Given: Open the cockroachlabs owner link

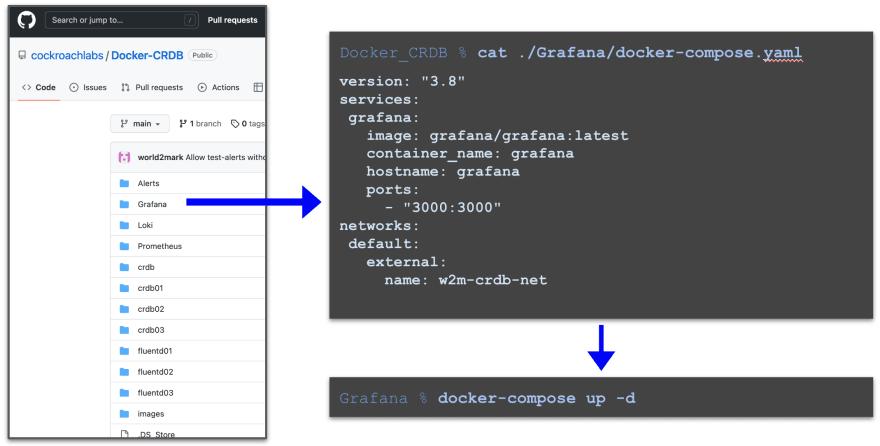Looking at the screenshot, I should click(x=67, y=56).
